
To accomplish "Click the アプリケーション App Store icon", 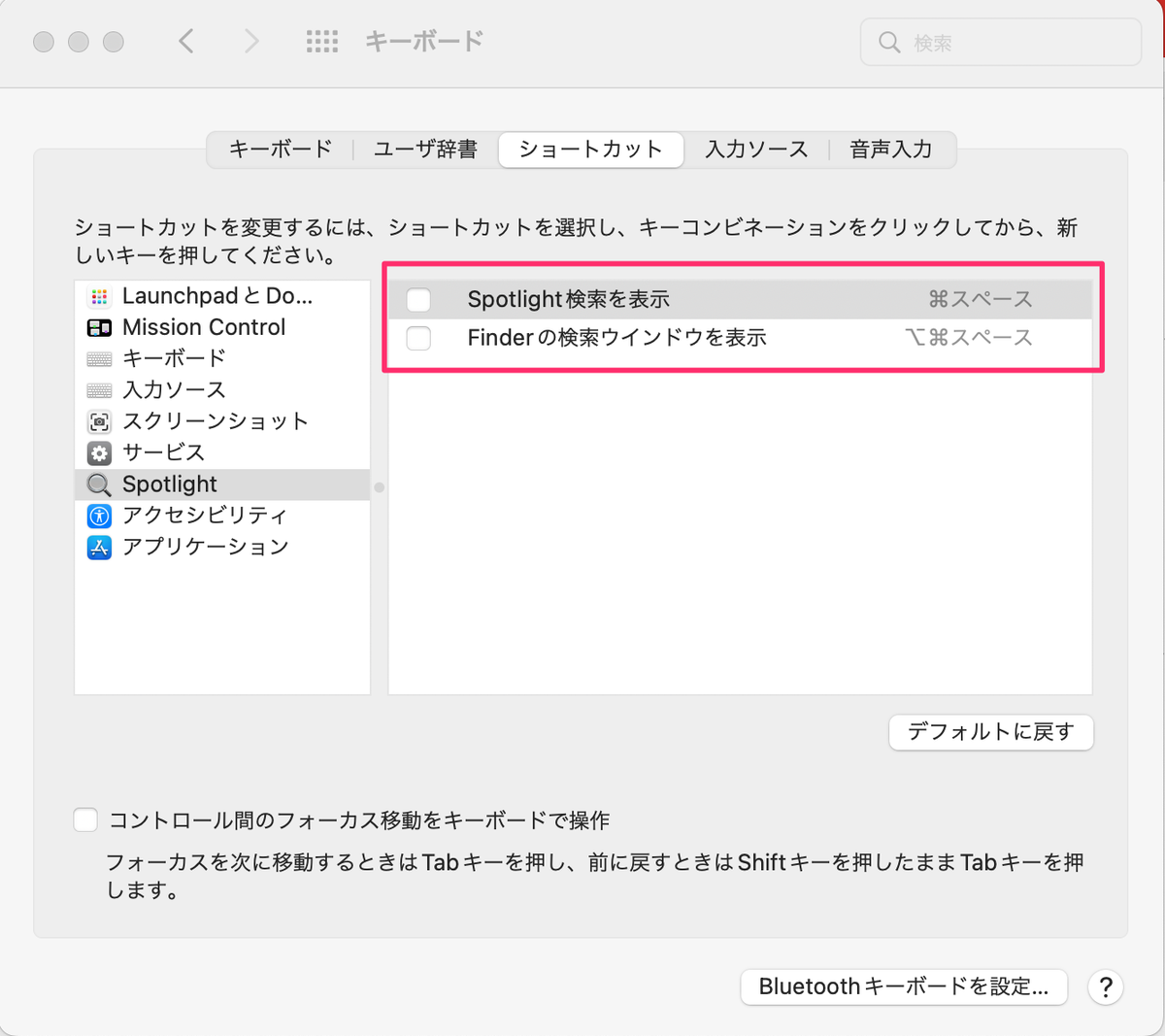I will point(99,548).
